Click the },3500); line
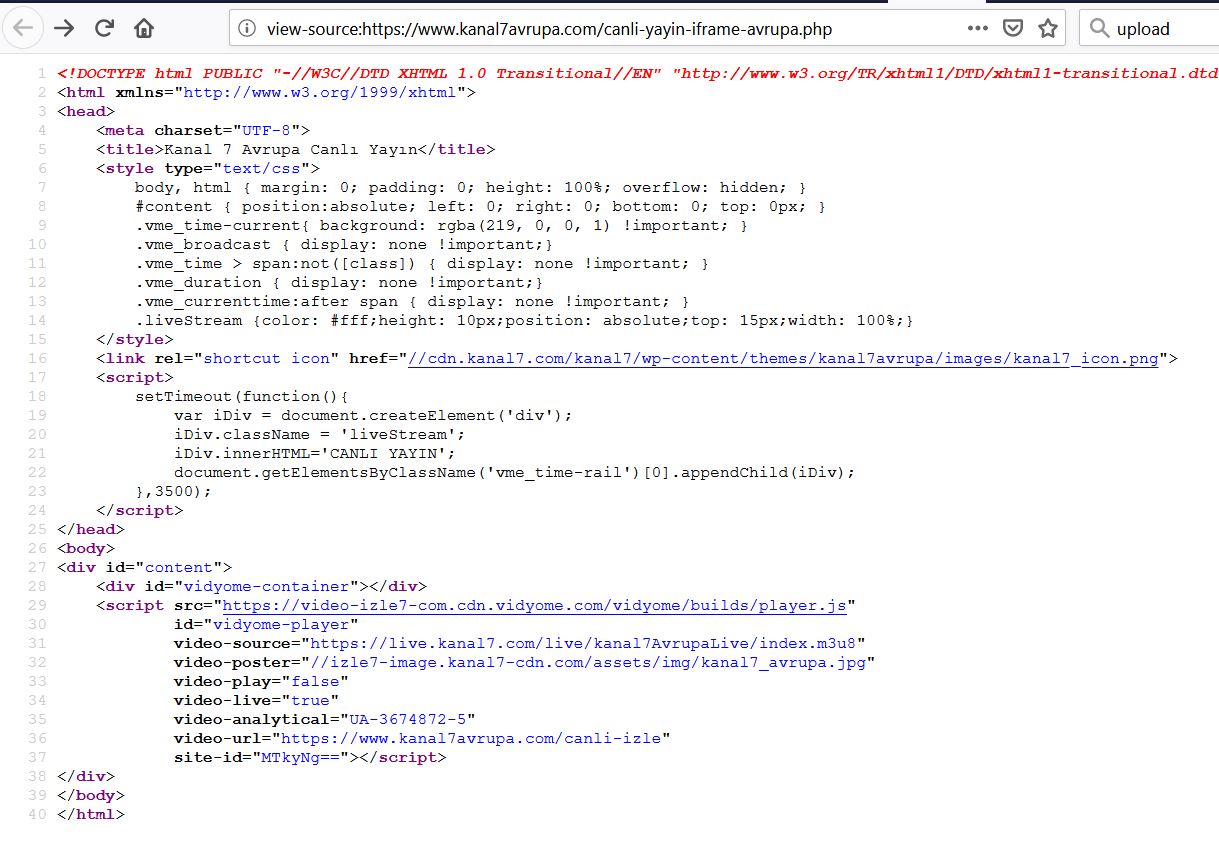1219x859 pixels. coord(174,491)
